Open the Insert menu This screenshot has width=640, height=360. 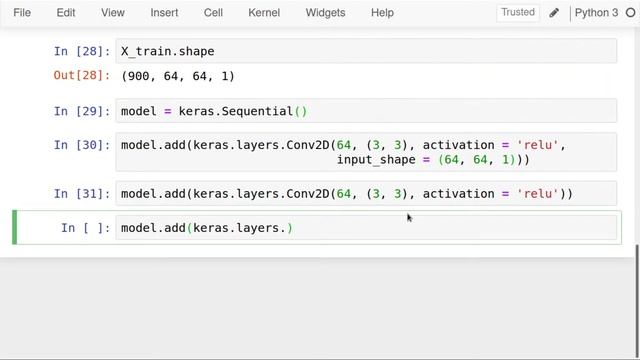click(x=164, y=13)
